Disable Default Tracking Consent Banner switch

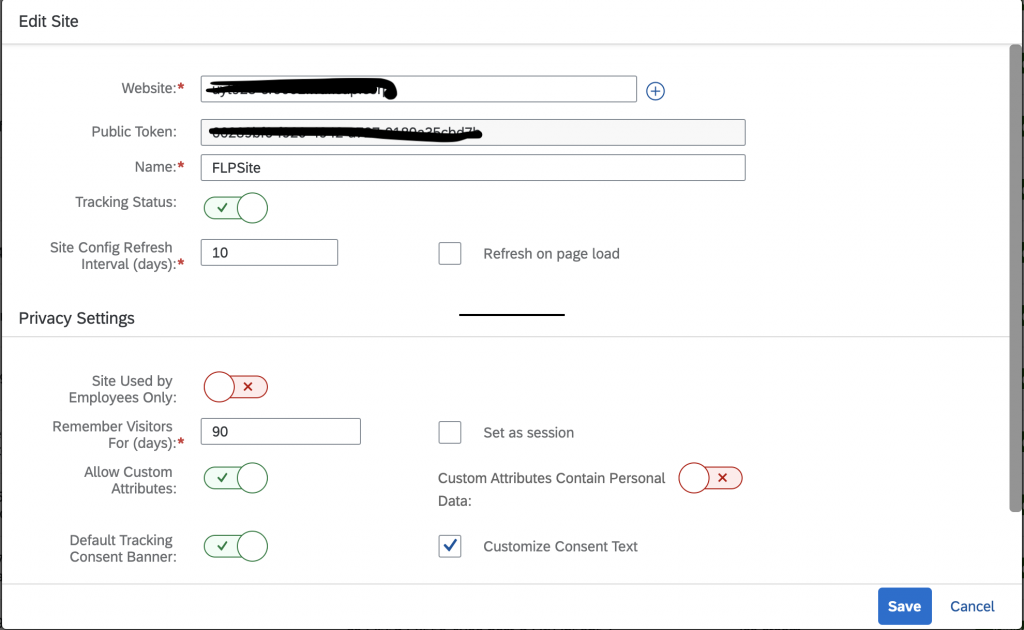coord(236,546)
